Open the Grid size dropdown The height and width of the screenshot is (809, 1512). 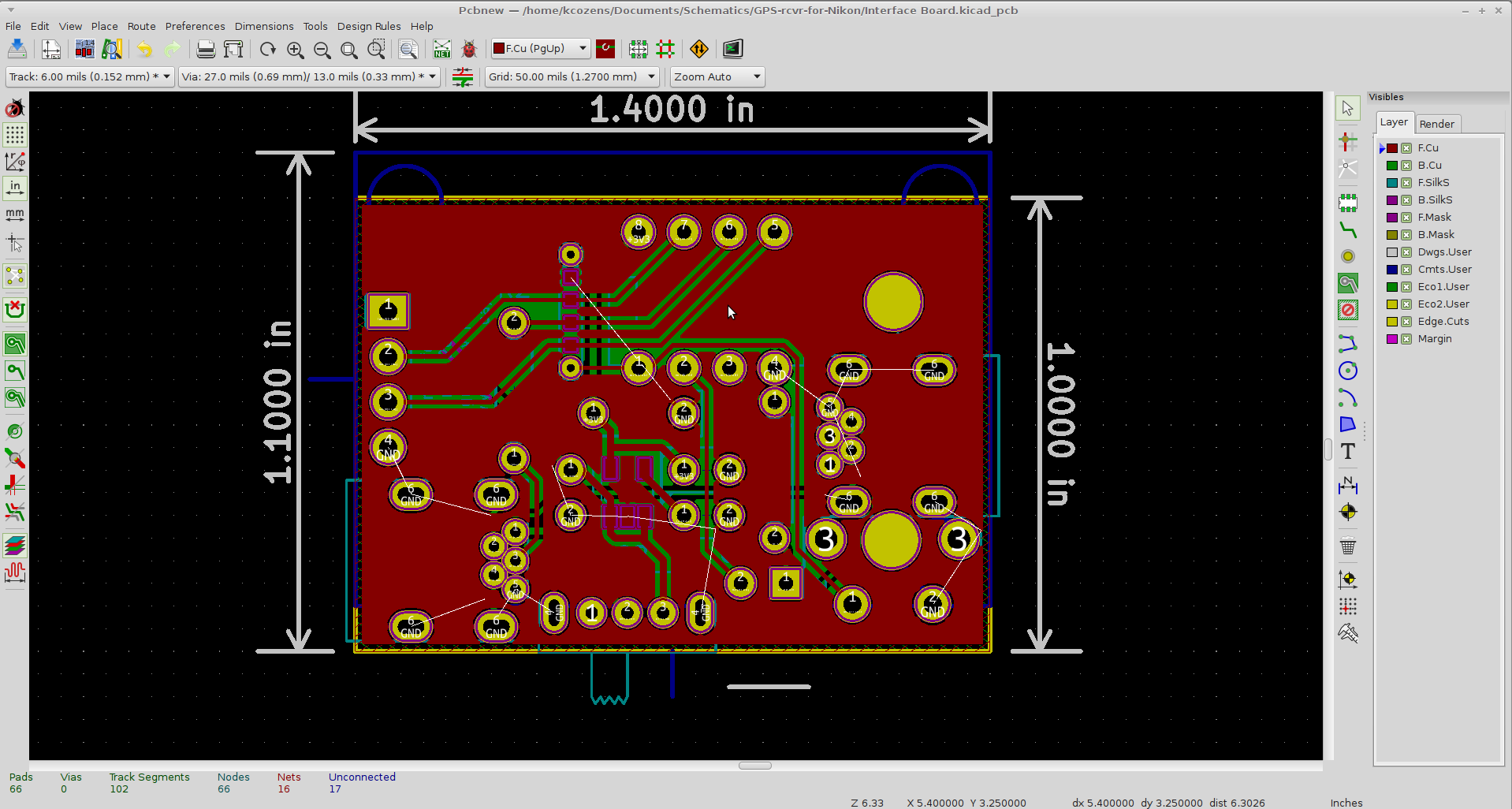point(572,76)
